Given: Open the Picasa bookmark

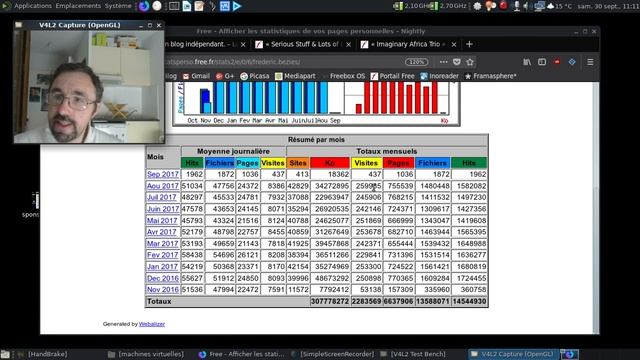Looking at the screenshot, I should [x=255, y=76].
